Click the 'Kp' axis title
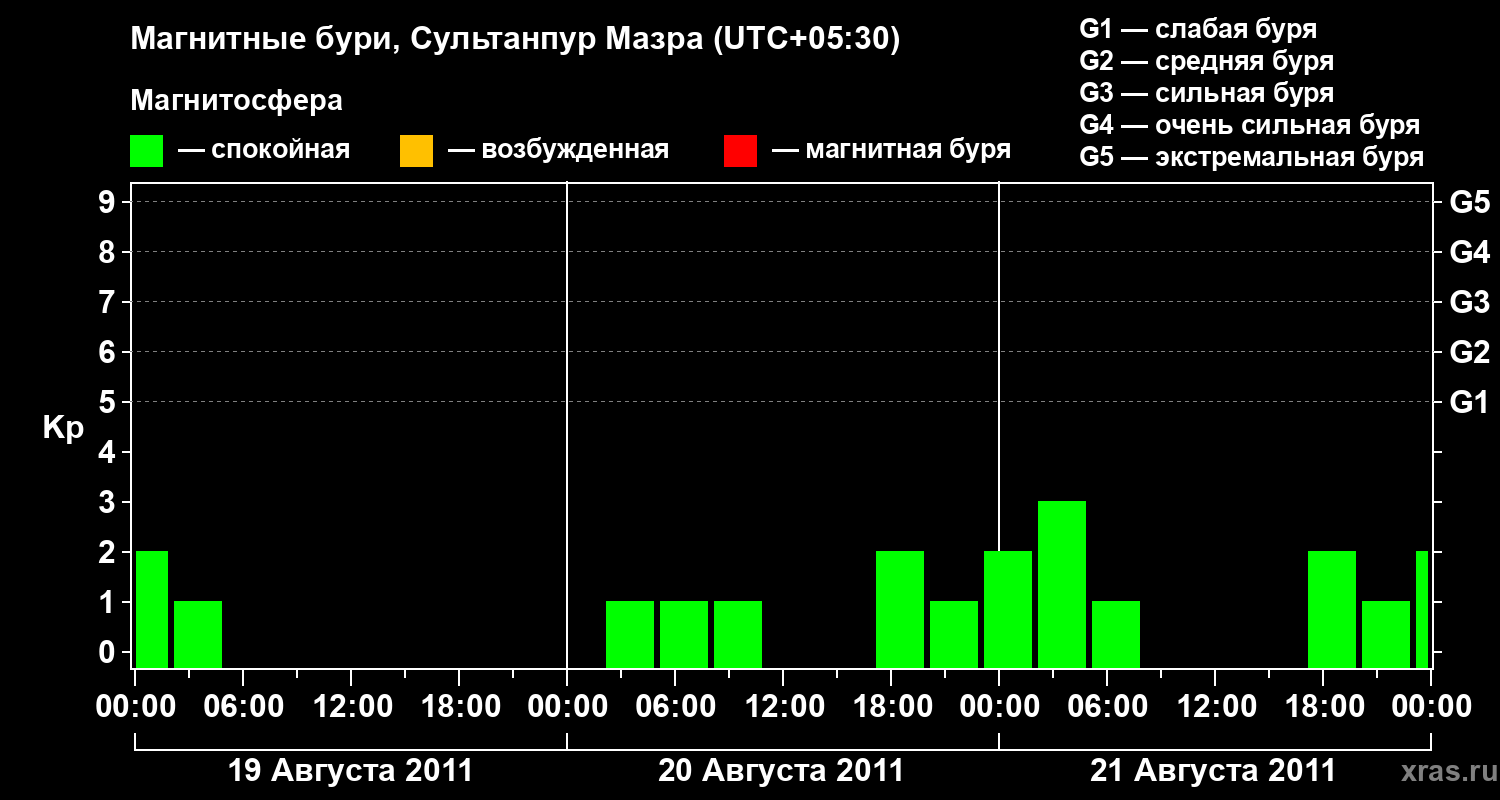The image size is (1500, 800). pos(63,428)
